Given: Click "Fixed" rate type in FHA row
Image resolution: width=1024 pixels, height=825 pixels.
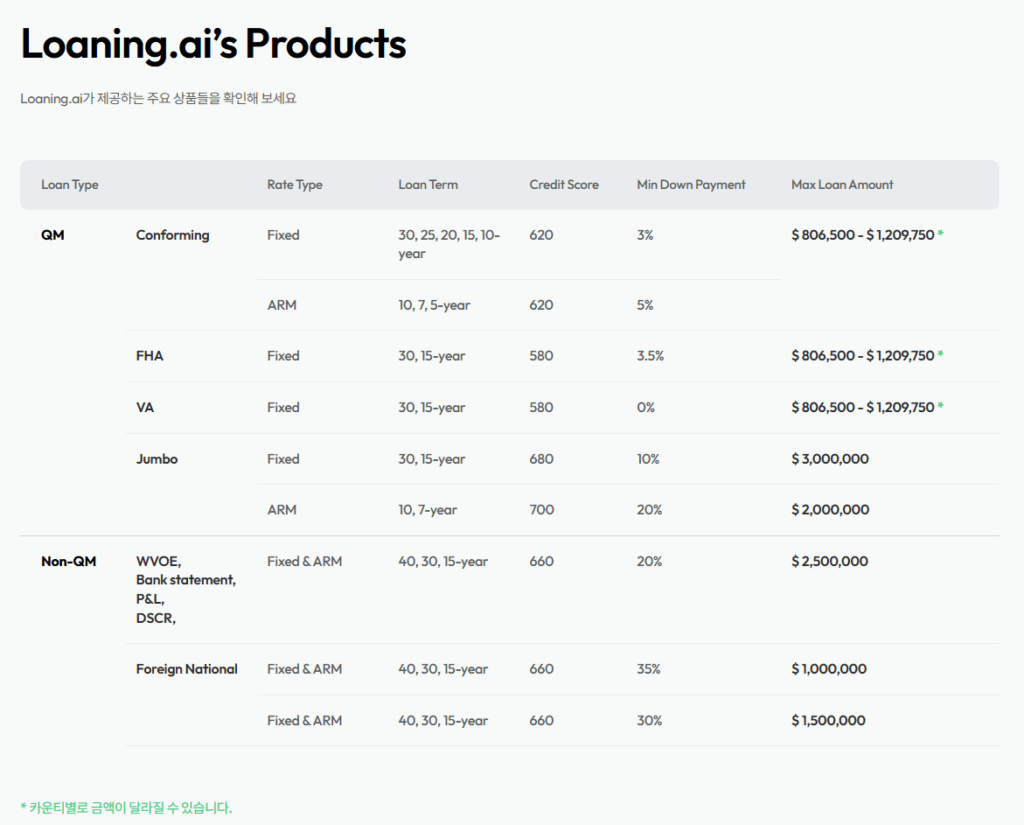Looking at the screenshot, I should [x=283, y=356].
